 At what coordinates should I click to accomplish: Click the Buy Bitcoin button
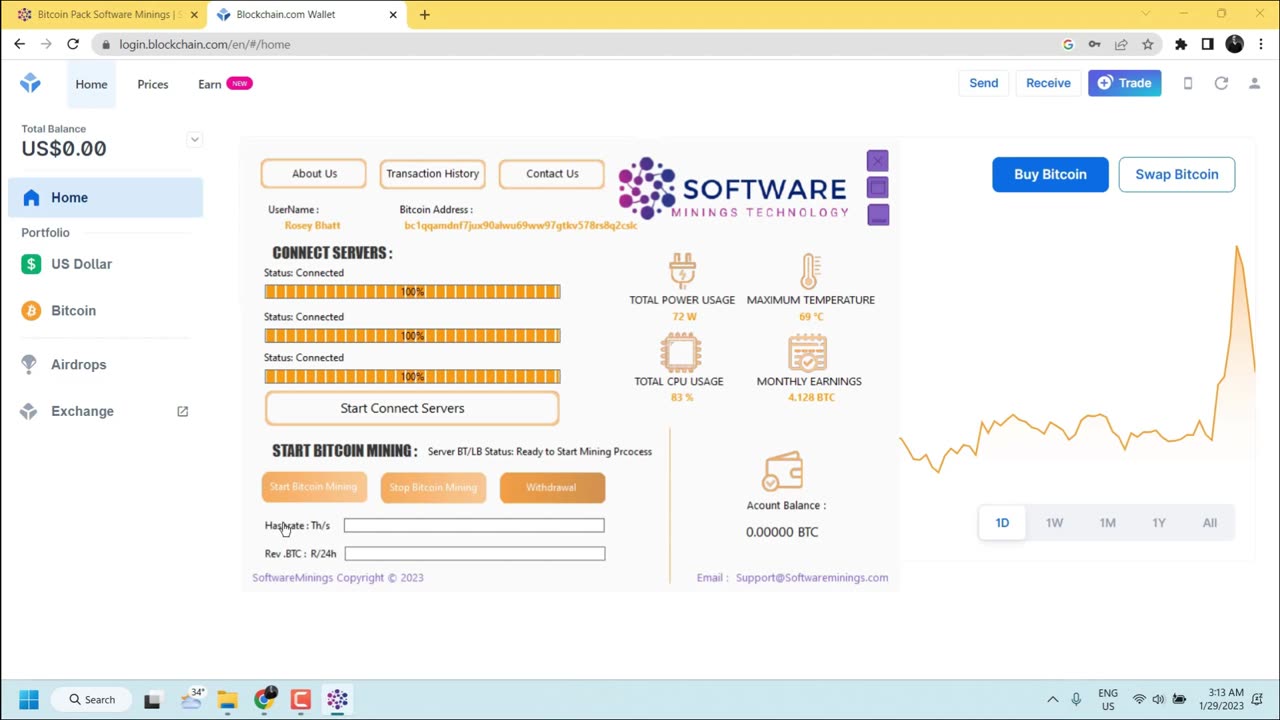pyautogui.click(x=1050, y=174)
